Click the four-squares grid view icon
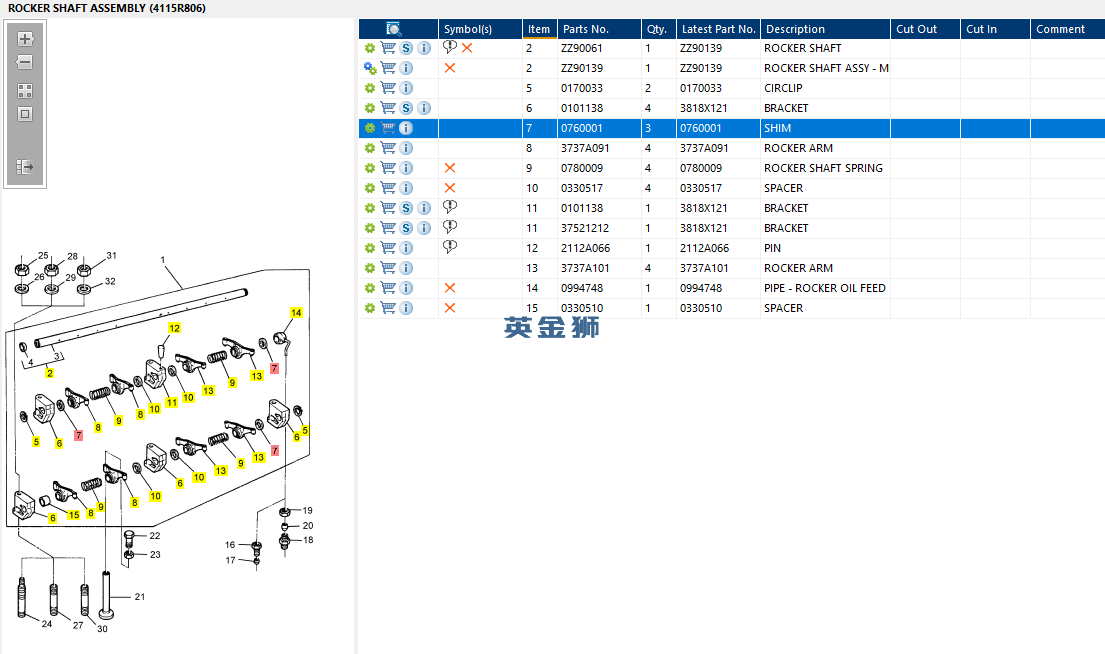Image resolution: width=1105 pixels, height=654 pixels. 25,91
